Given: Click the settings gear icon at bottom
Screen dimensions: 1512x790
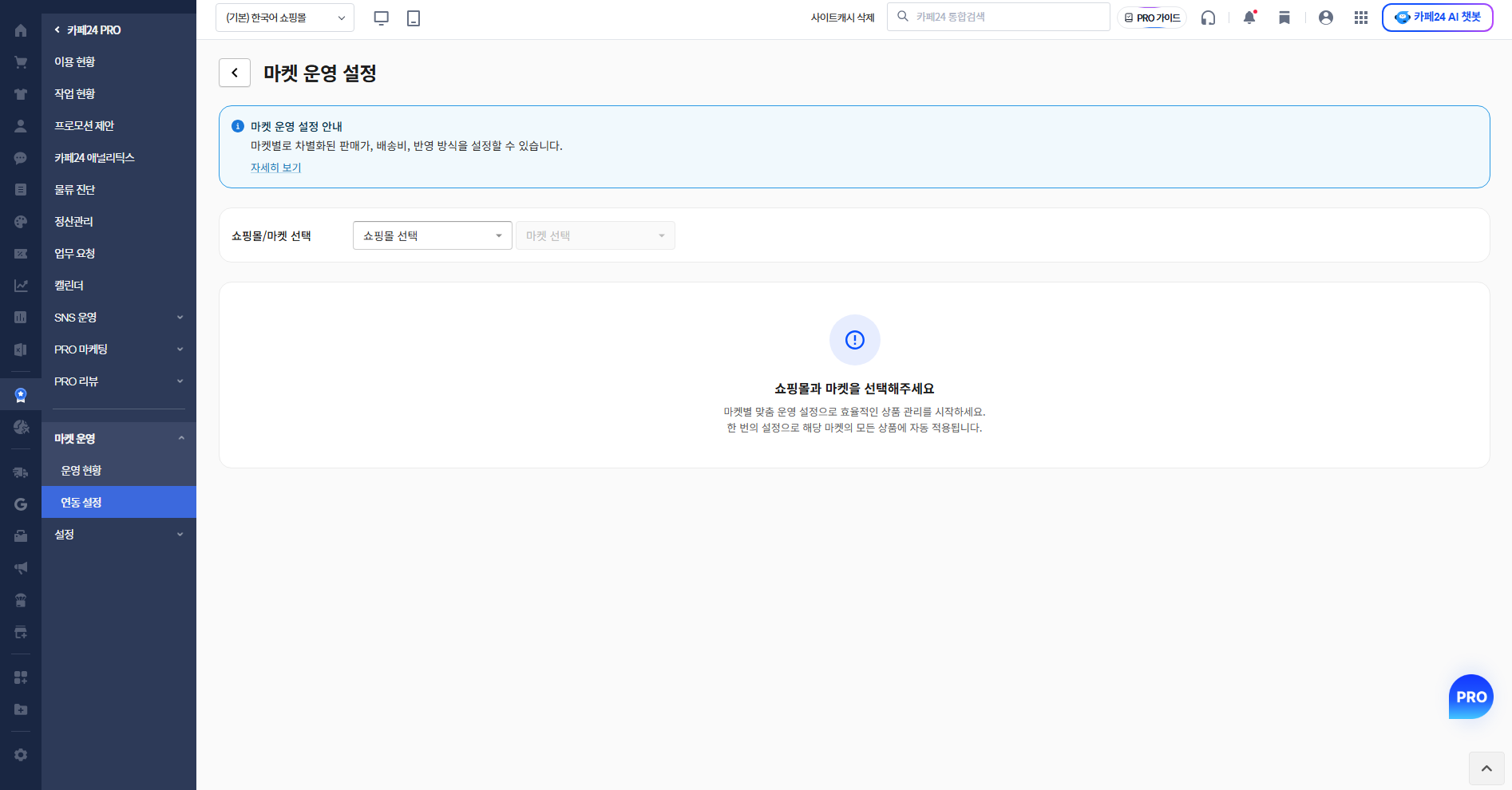Looking at the screenshot, I should pos(21,755).
